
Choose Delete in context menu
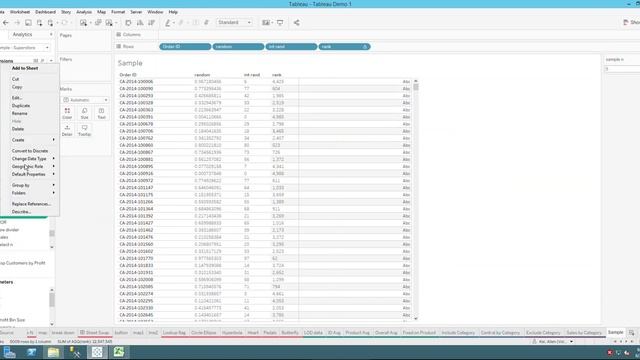coord(18,129)
